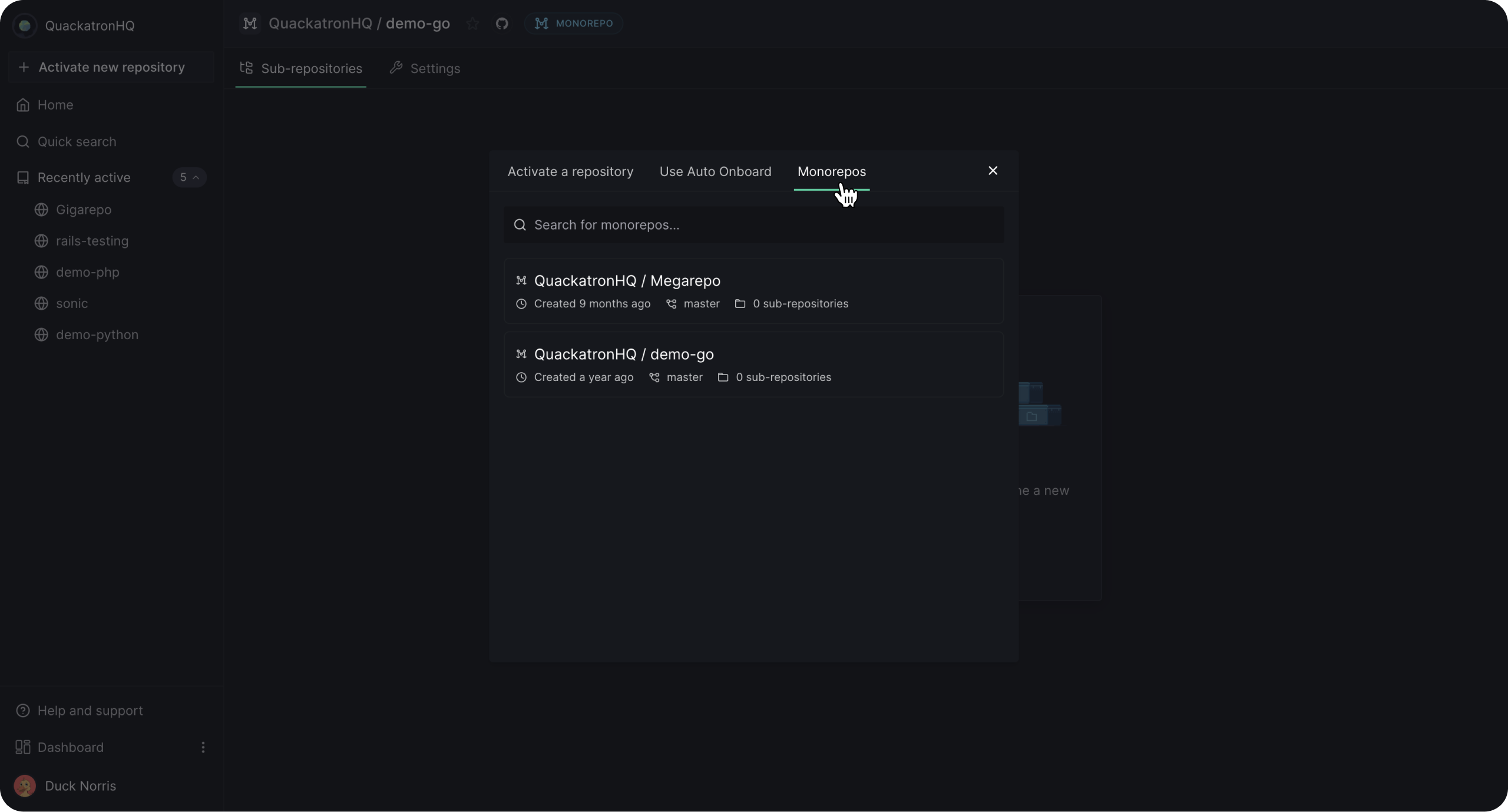Switch to the Activate a repository tab
This screenshot has height=812, width=1508.
click(x=570, y=171)
